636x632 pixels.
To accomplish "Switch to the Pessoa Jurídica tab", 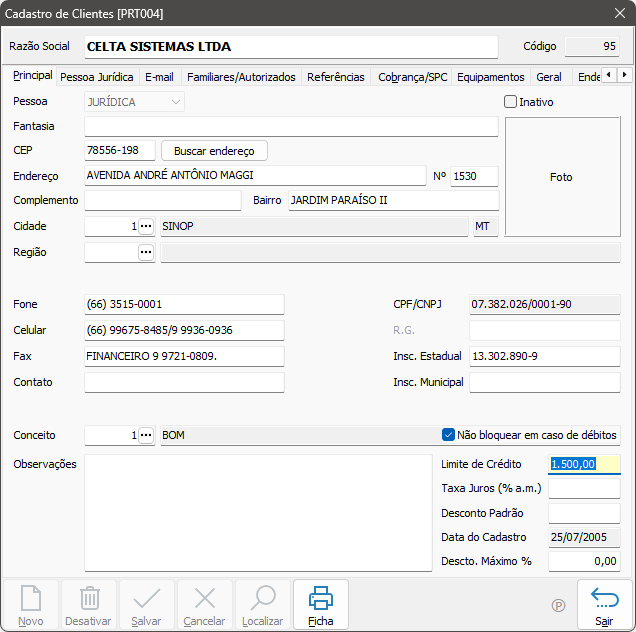I will tap(97, 77).
